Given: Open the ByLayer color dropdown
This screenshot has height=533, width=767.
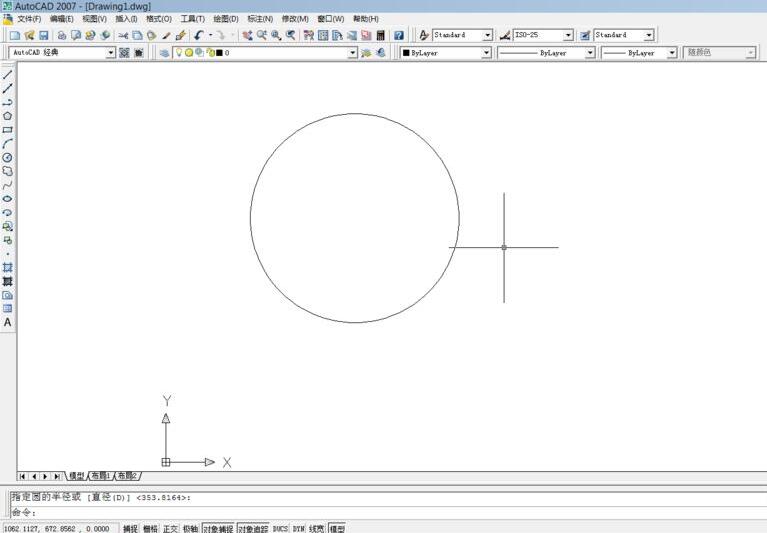Looking at the screenshot, I should [485, 52].
